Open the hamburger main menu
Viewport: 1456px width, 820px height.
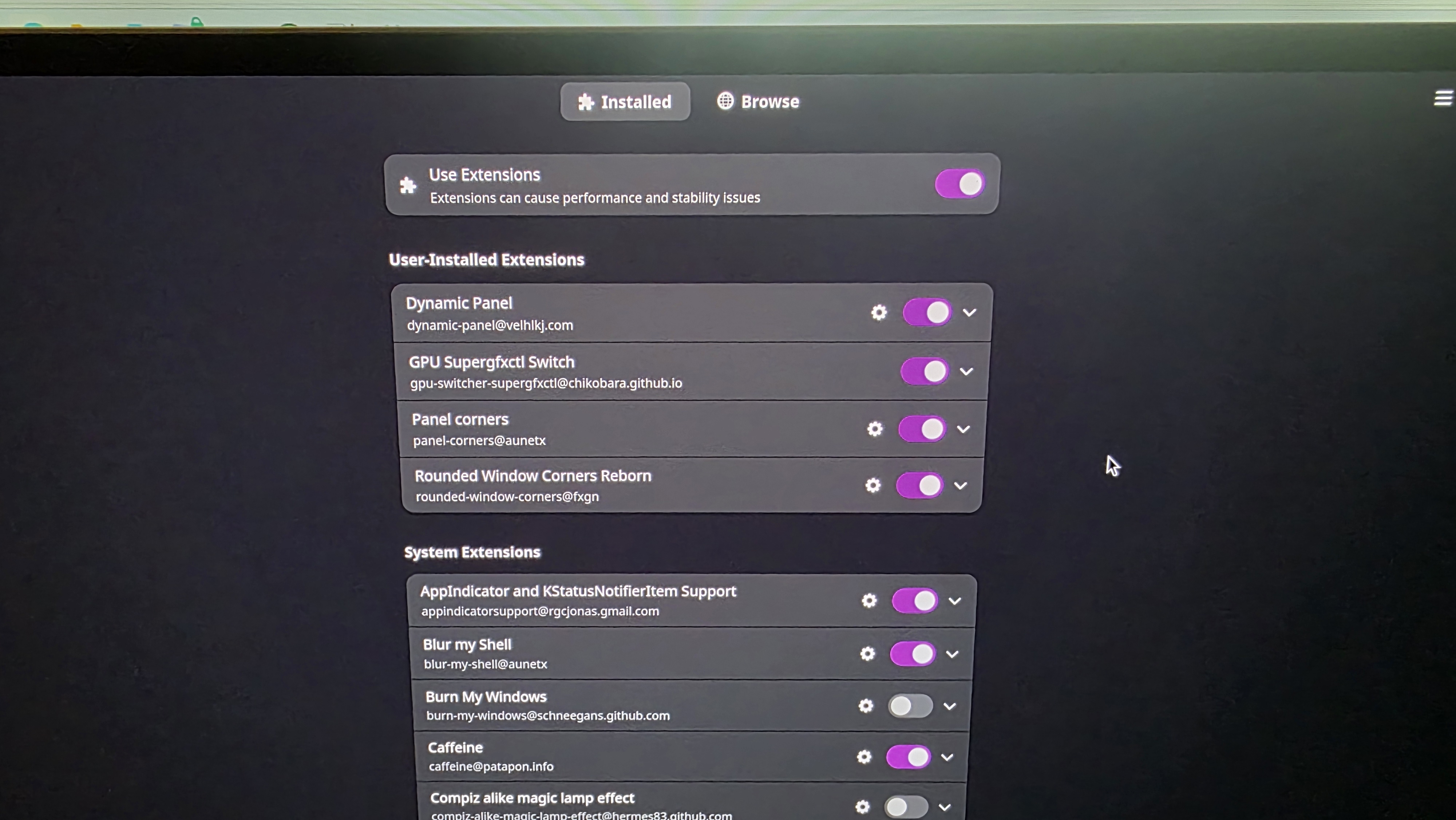coord(1443,98)
